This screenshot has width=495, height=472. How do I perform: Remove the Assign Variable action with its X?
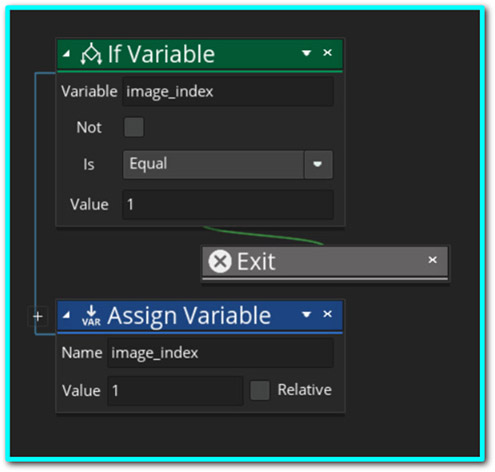[x=327, y=314]
